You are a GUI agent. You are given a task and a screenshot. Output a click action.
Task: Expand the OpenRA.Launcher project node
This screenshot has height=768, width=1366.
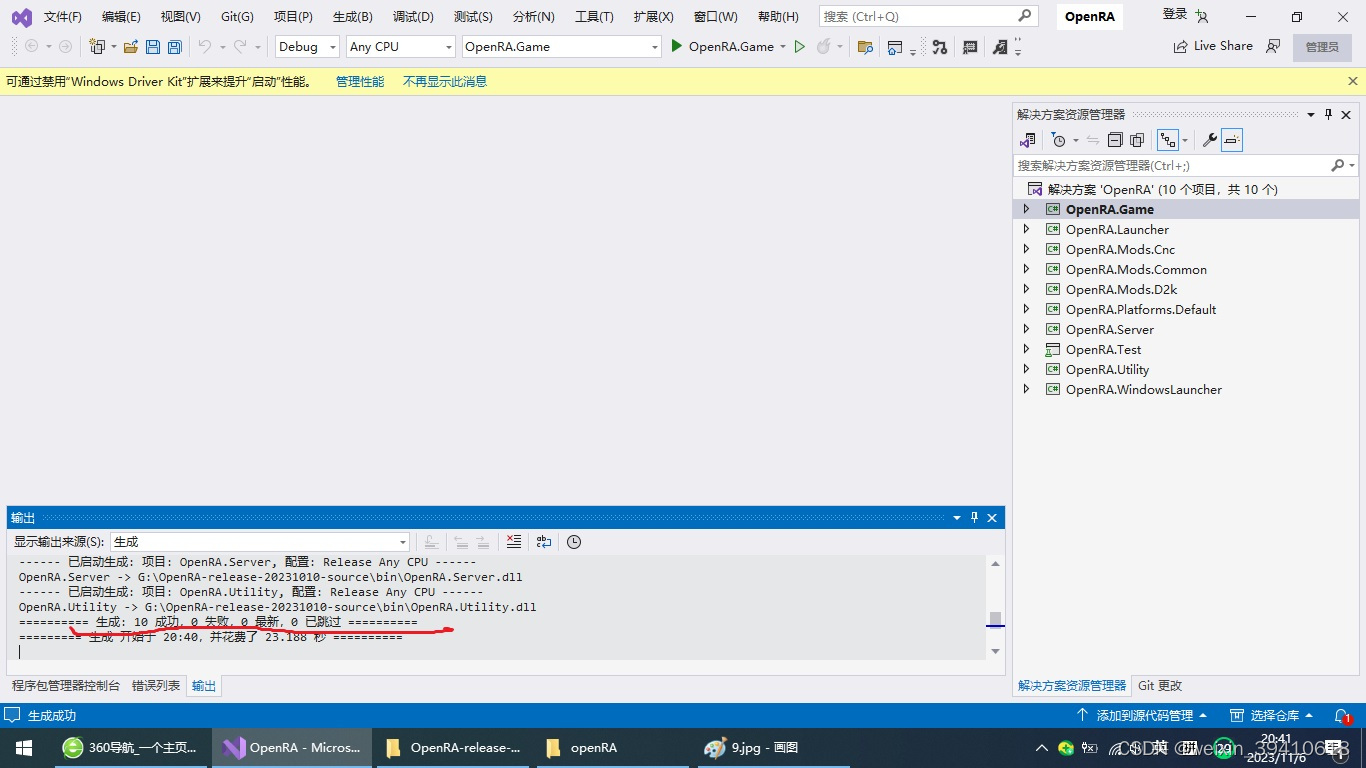1026,229
